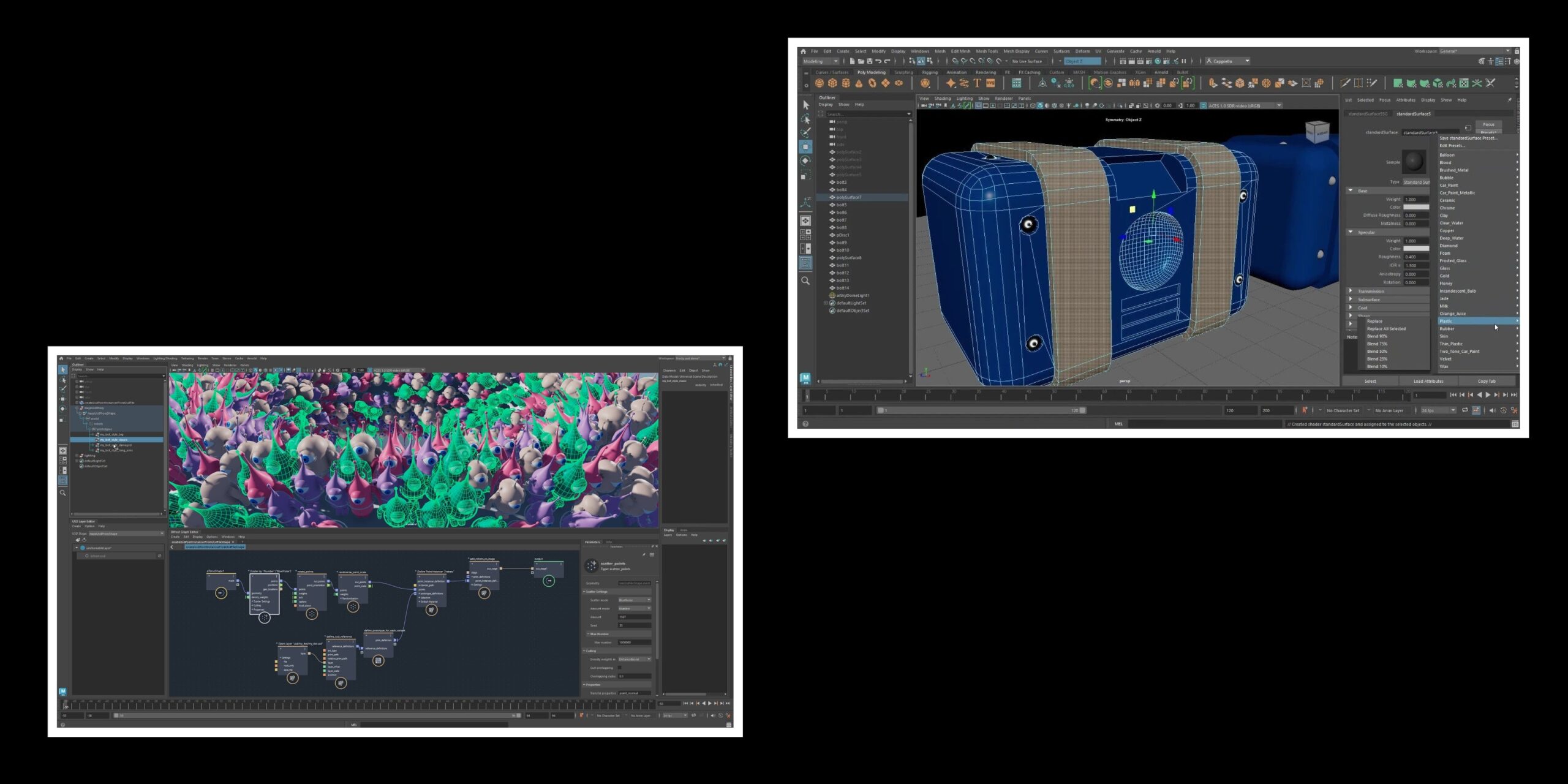The width and height of the screenshot is (1568, 784).
Task: Click the Copy Tab button
Action: coord(1486,381)
